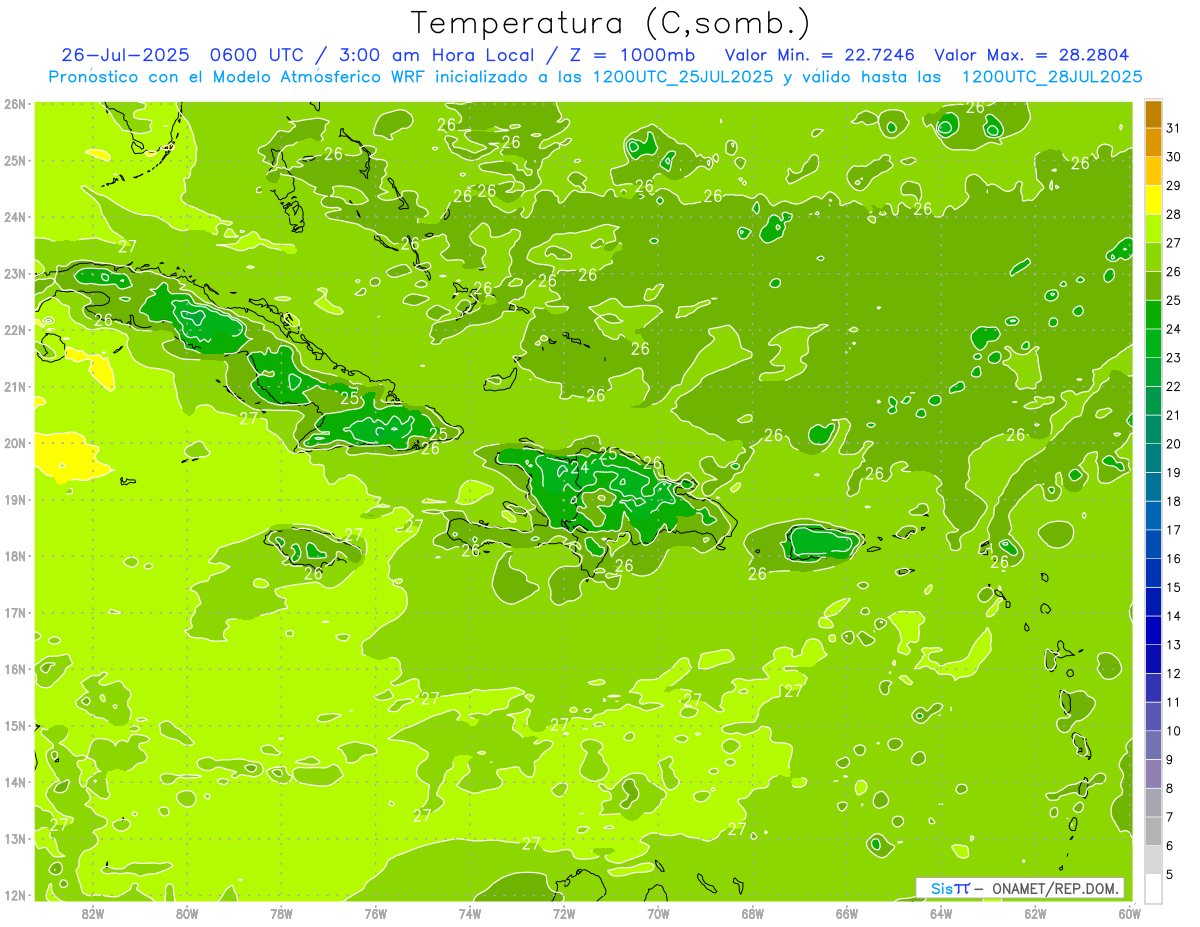Click the colorbar label "11"
1200x927 pixels.
pyautogui.click(x=1173, y=703)
